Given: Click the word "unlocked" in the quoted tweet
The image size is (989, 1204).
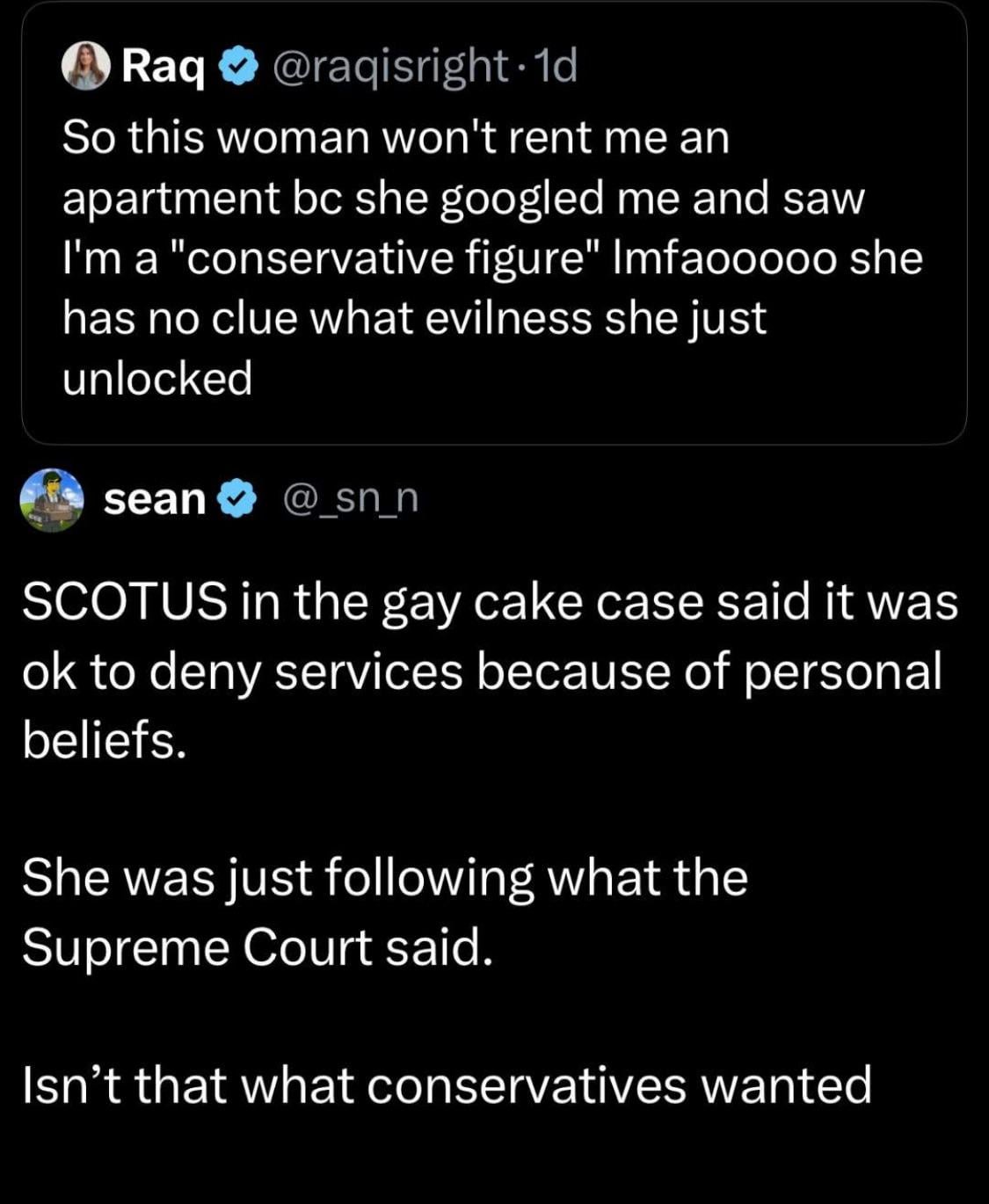Looking at the screenshot, I should [157, 379].
